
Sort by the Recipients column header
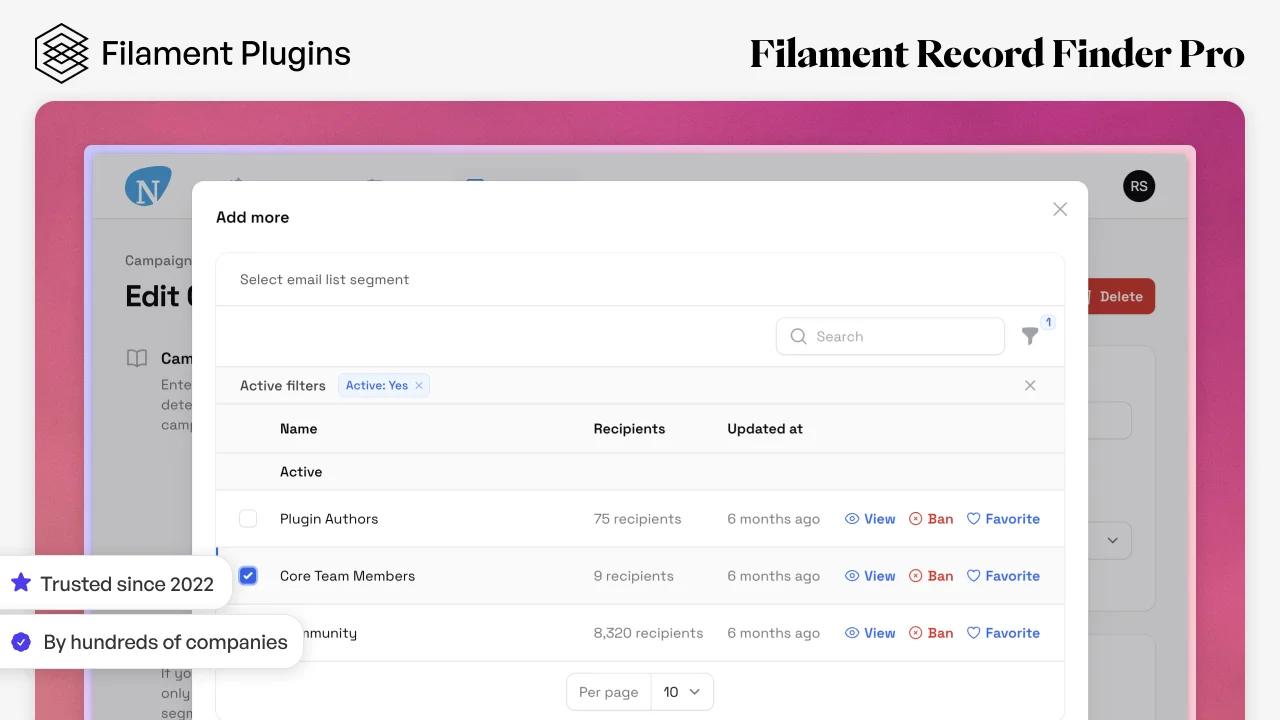click(629, 429)
